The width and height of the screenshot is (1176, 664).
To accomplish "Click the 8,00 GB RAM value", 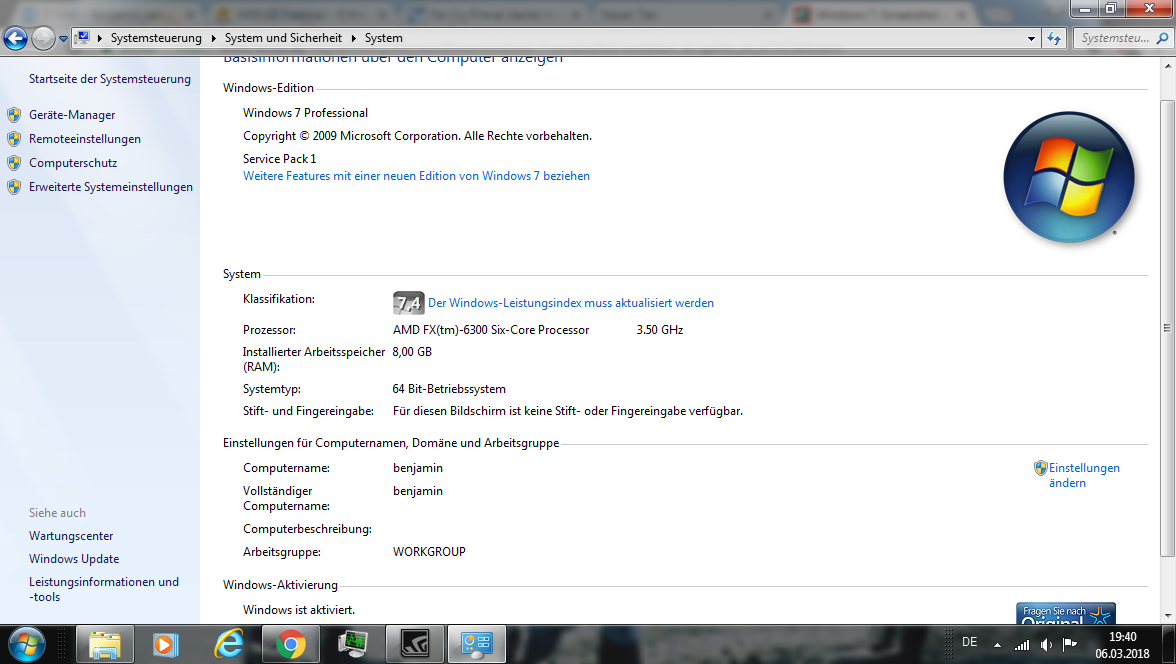I will point(412,352).
